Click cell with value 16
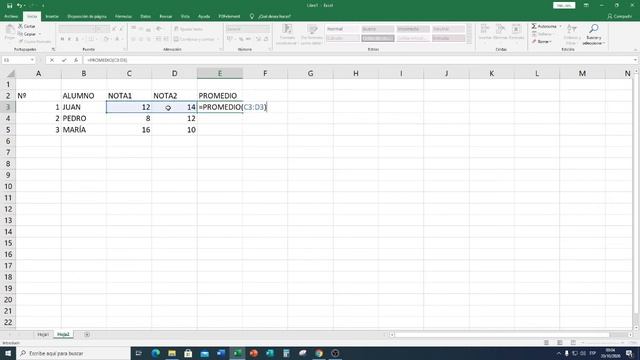Image resolution: width=640 pixels, height=360 pixels. (x=129, y=130)
